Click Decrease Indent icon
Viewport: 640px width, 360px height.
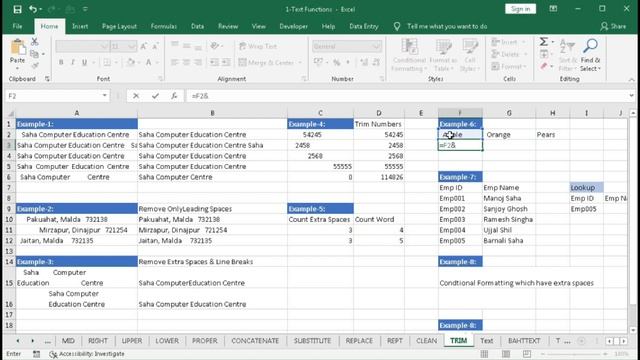214,62
